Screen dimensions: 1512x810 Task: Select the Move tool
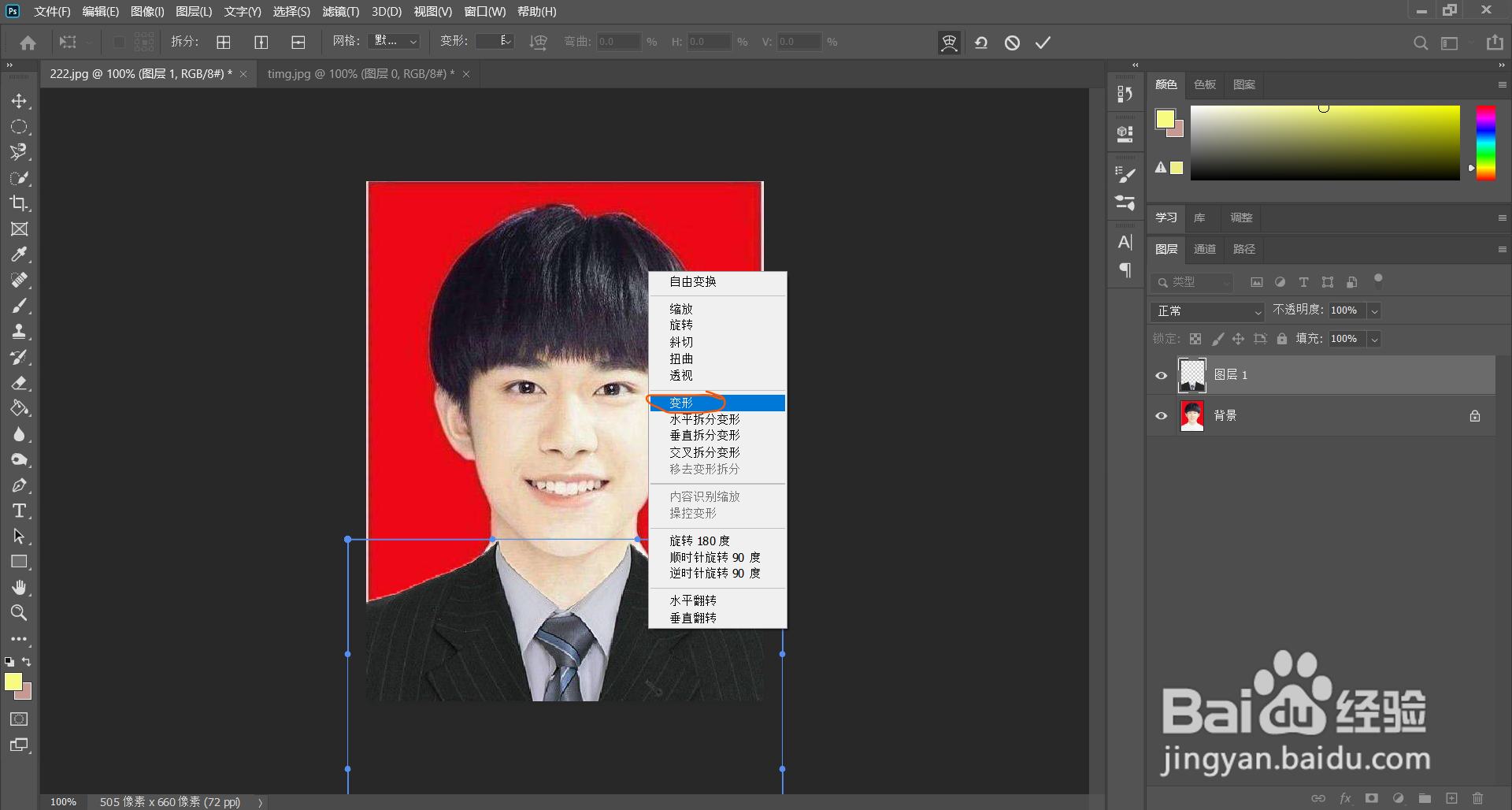[x=19, y=102]
